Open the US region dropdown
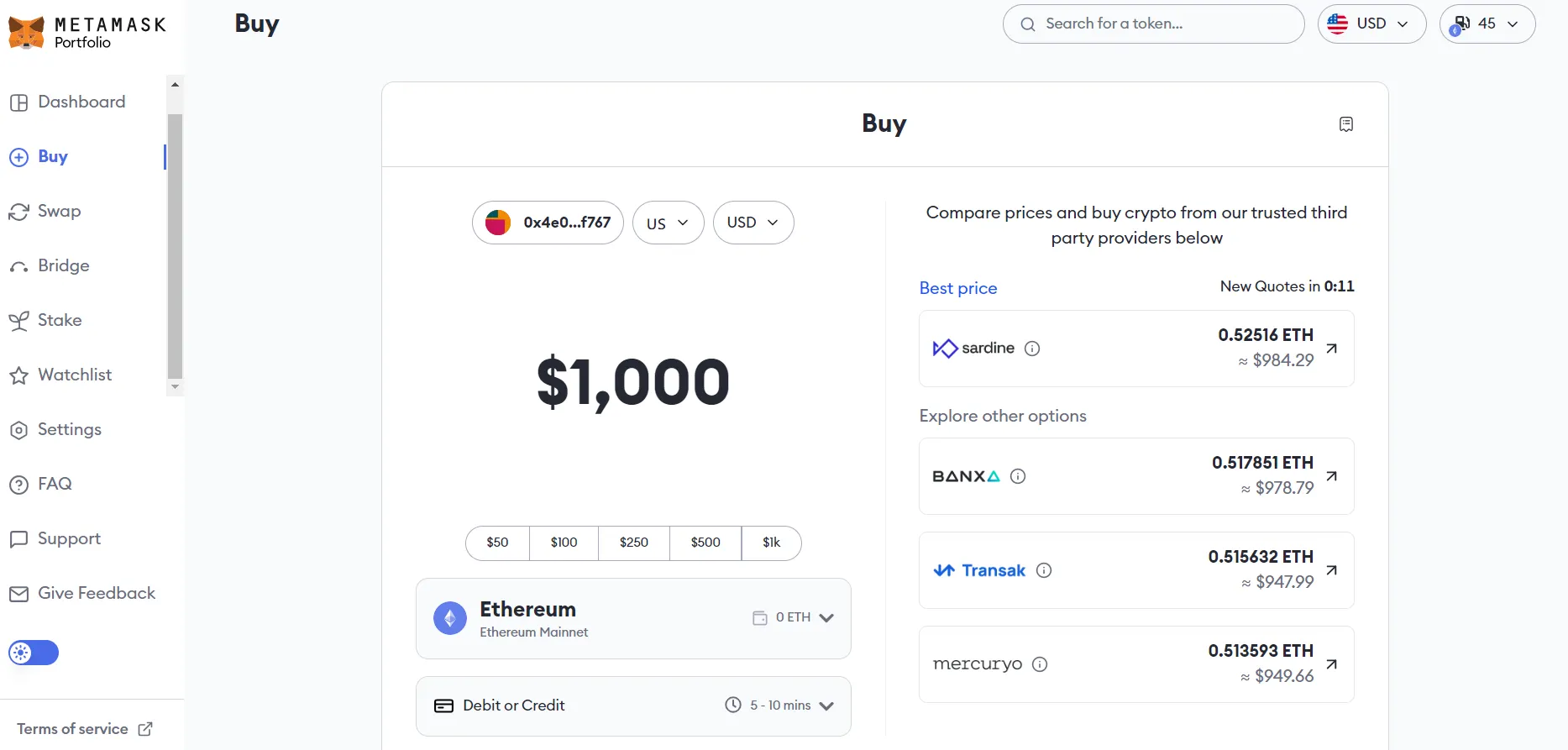This screenshot has height=750, width=1568. pos(668,223)
